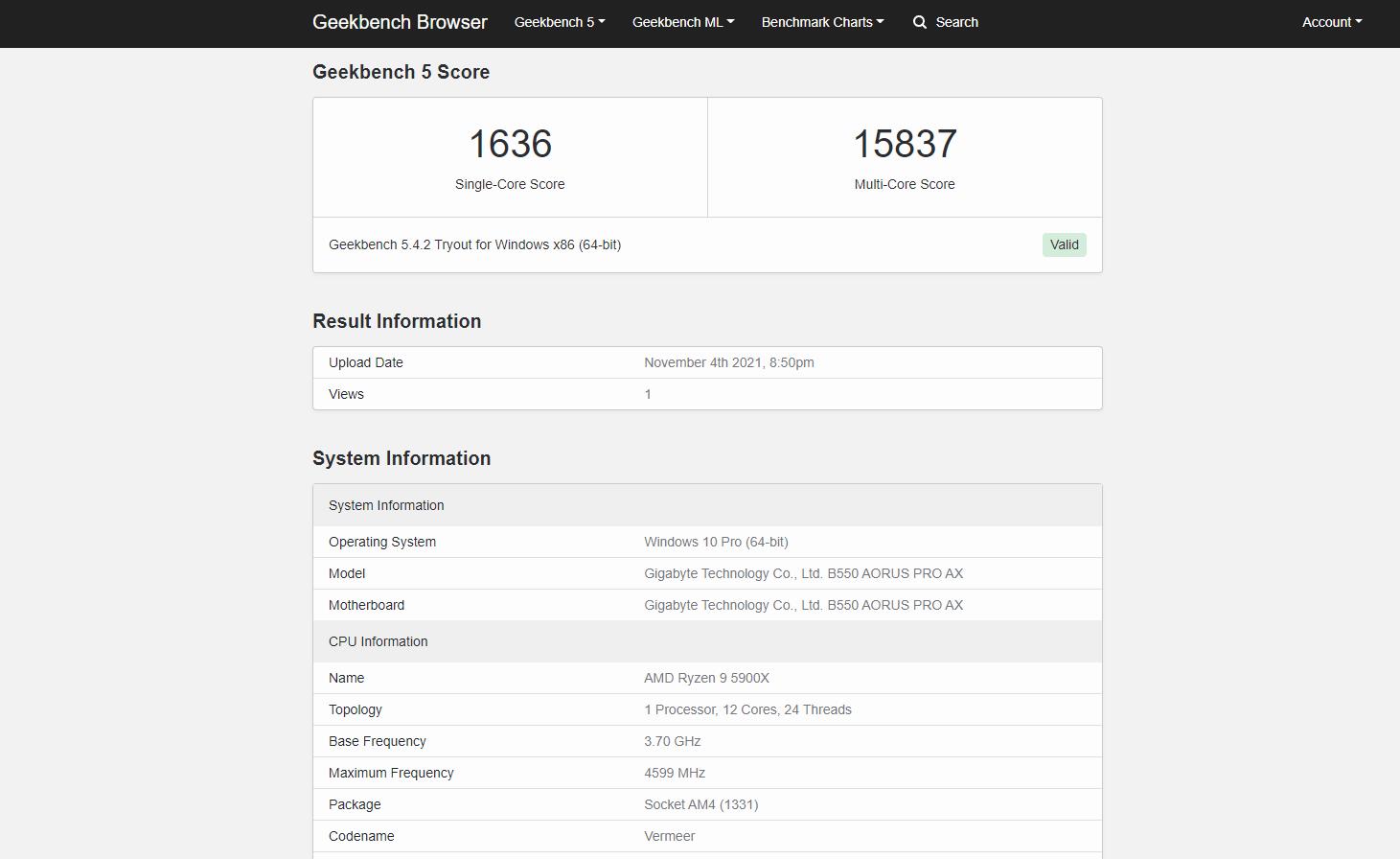The height and width of the screenshot is (859, 1400).
Task: Click the Multi-Core Score label
Action: [905, 184]
